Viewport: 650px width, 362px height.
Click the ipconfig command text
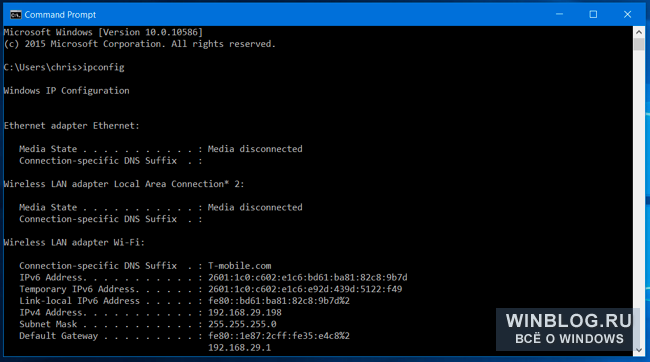(103, 67)
